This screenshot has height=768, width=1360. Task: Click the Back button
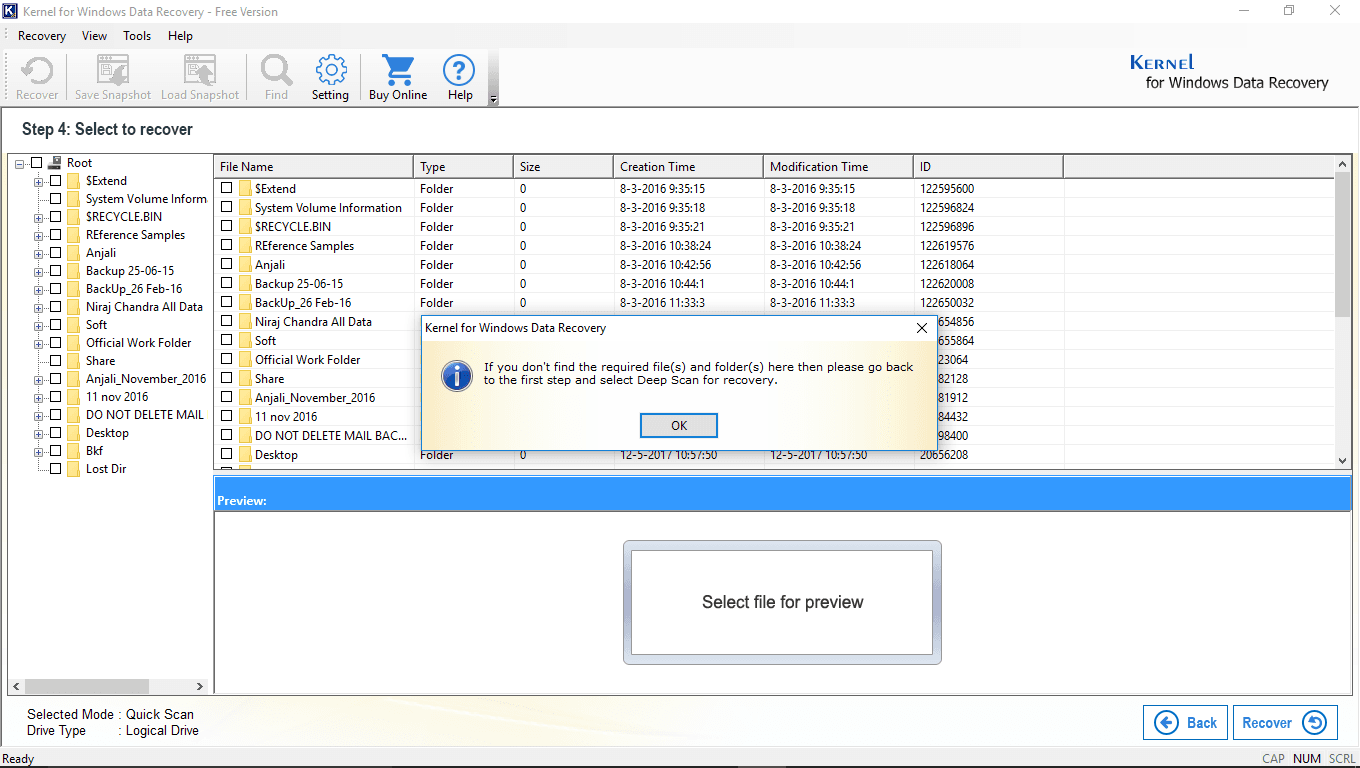[1186, 723]
